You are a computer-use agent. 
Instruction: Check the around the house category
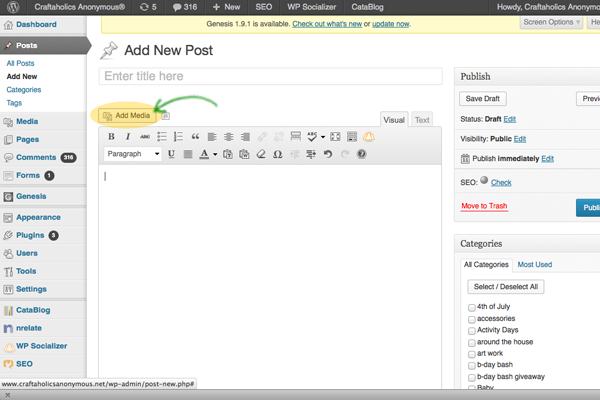coord(471,343)
